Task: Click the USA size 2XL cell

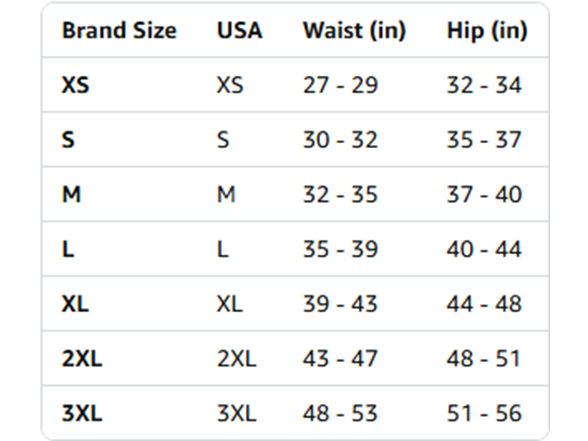Action: click(237, 358)
